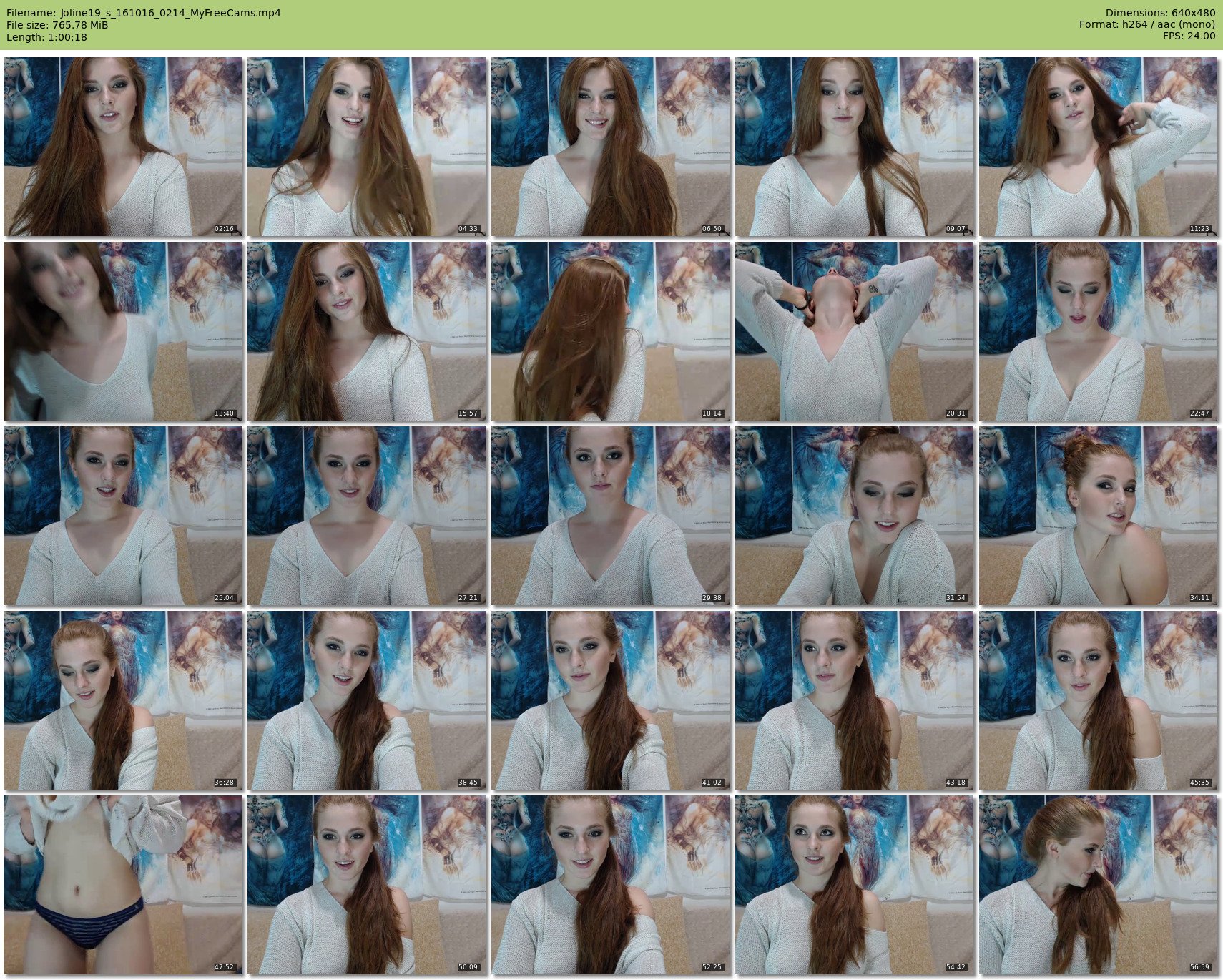
Task: Select the thumbnail marked 25:04
Action: point(122,516)
